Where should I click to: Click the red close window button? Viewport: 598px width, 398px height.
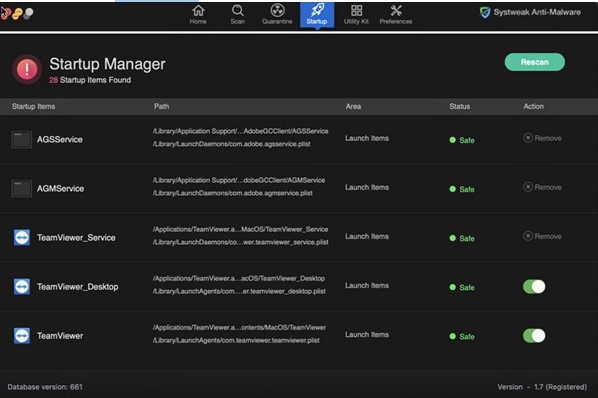(5, 14)
